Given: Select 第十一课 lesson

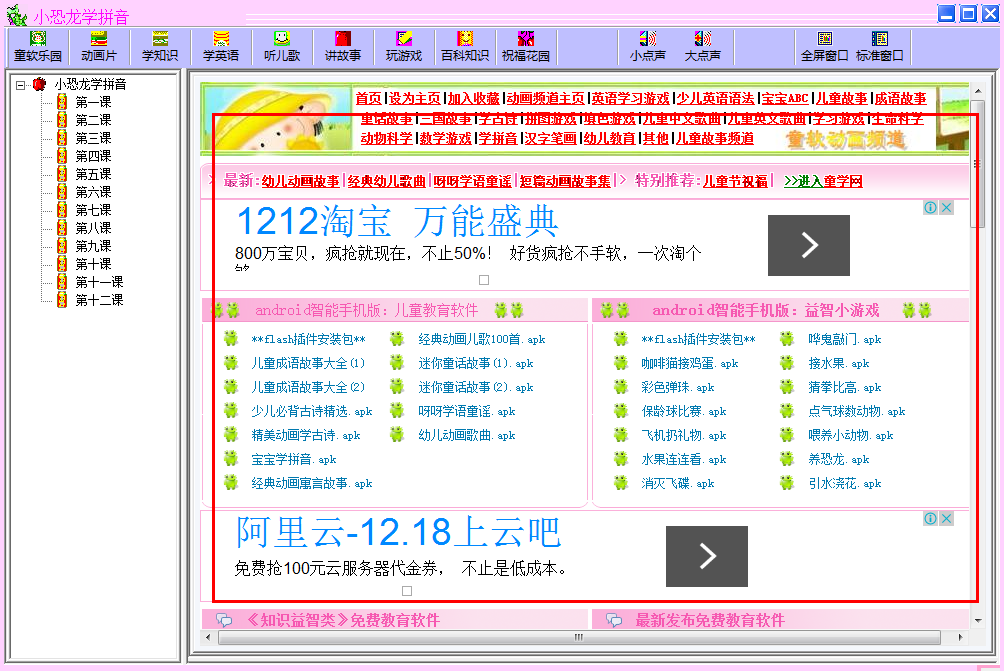Looking at the screenshot, I should point(99,281).
